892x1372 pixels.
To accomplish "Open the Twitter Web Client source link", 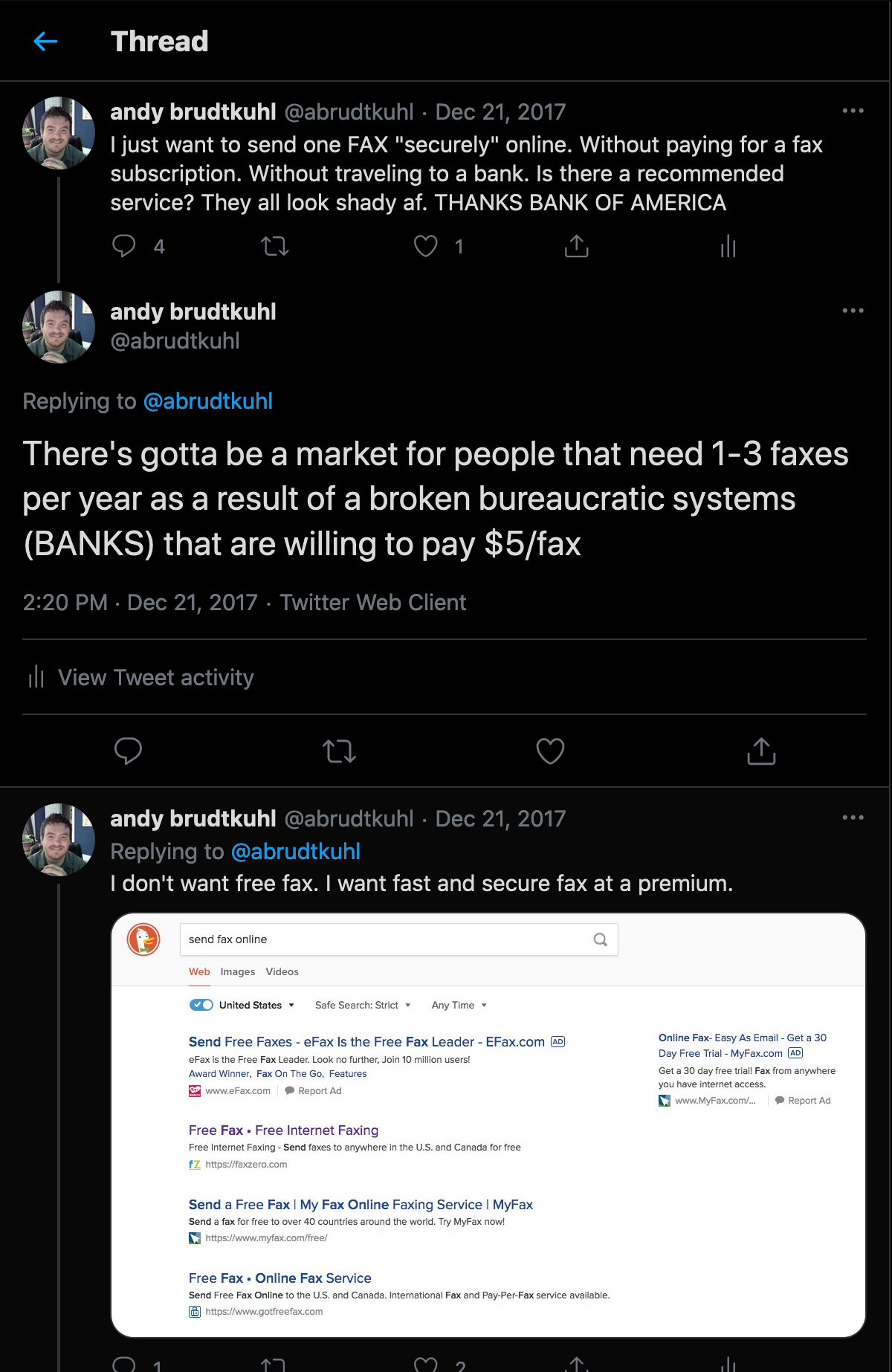I will [x=373, y=602].
